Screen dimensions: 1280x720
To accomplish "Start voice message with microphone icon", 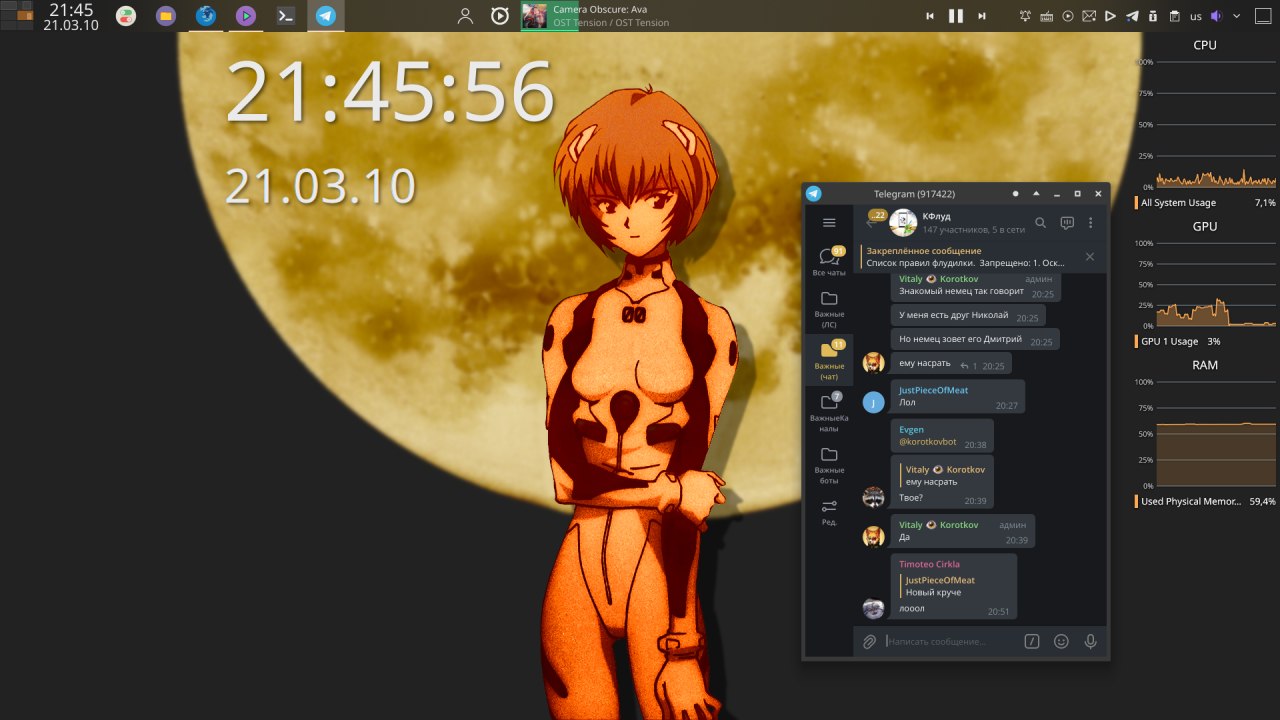I will pyautogui.click(x=1091, y=641).
